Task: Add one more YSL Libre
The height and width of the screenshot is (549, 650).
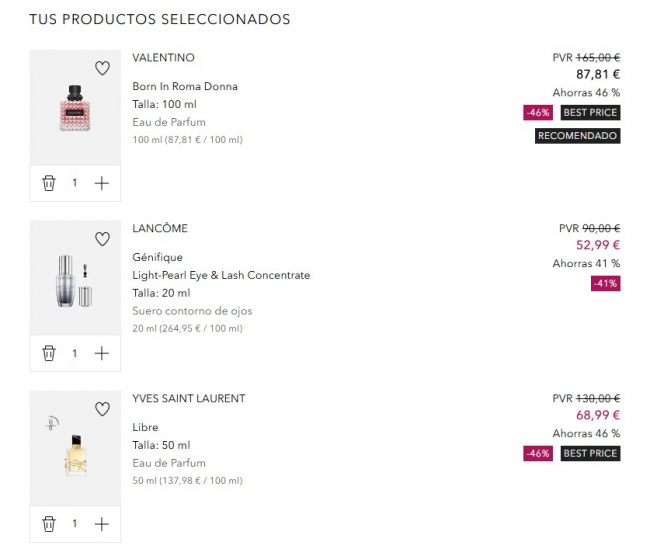Action: click(101, 523)
